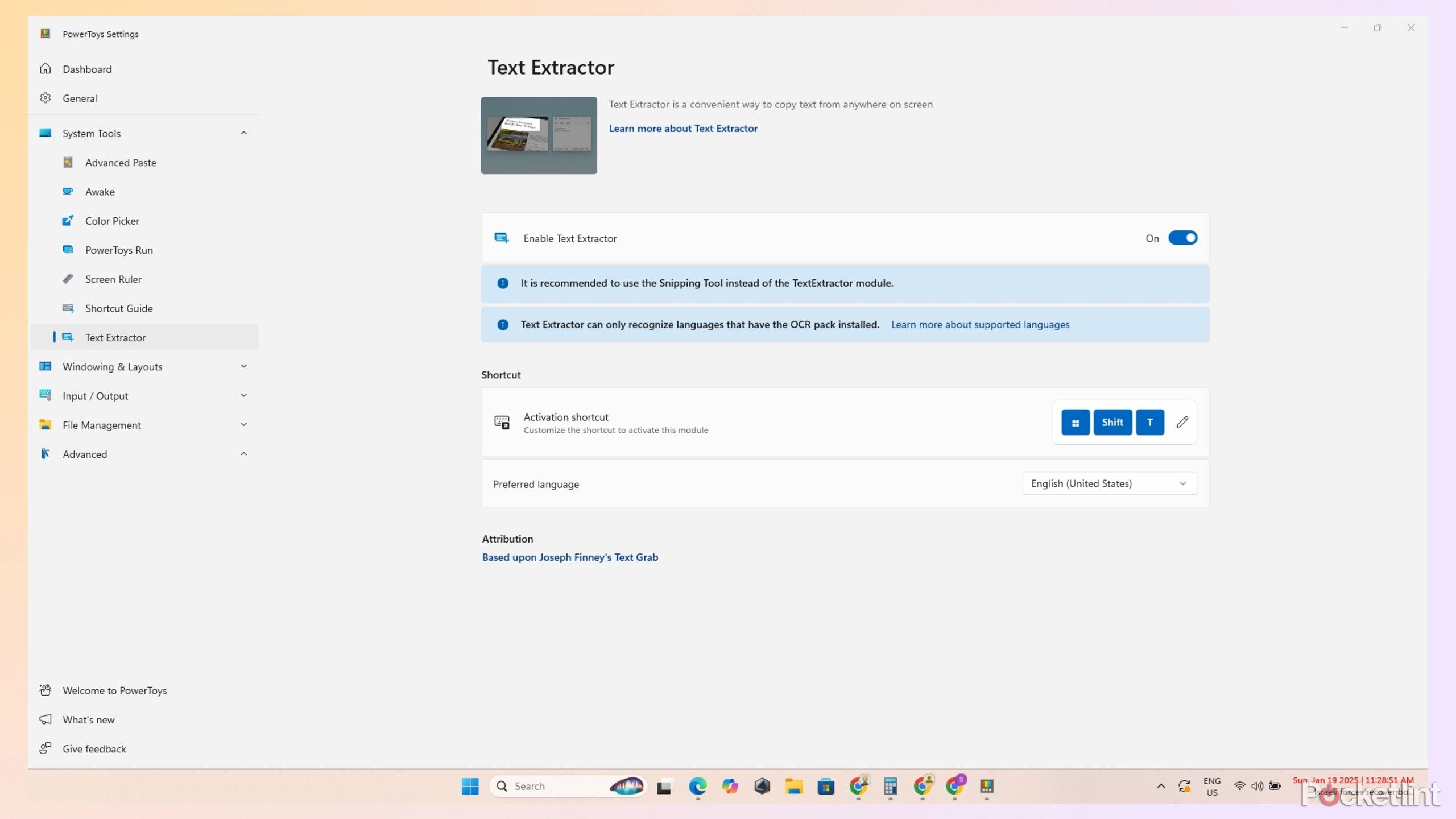Open Welcome to PowerToys
Image resolution: width=1456 pixels, height=819 pixels.
(144, 690)
